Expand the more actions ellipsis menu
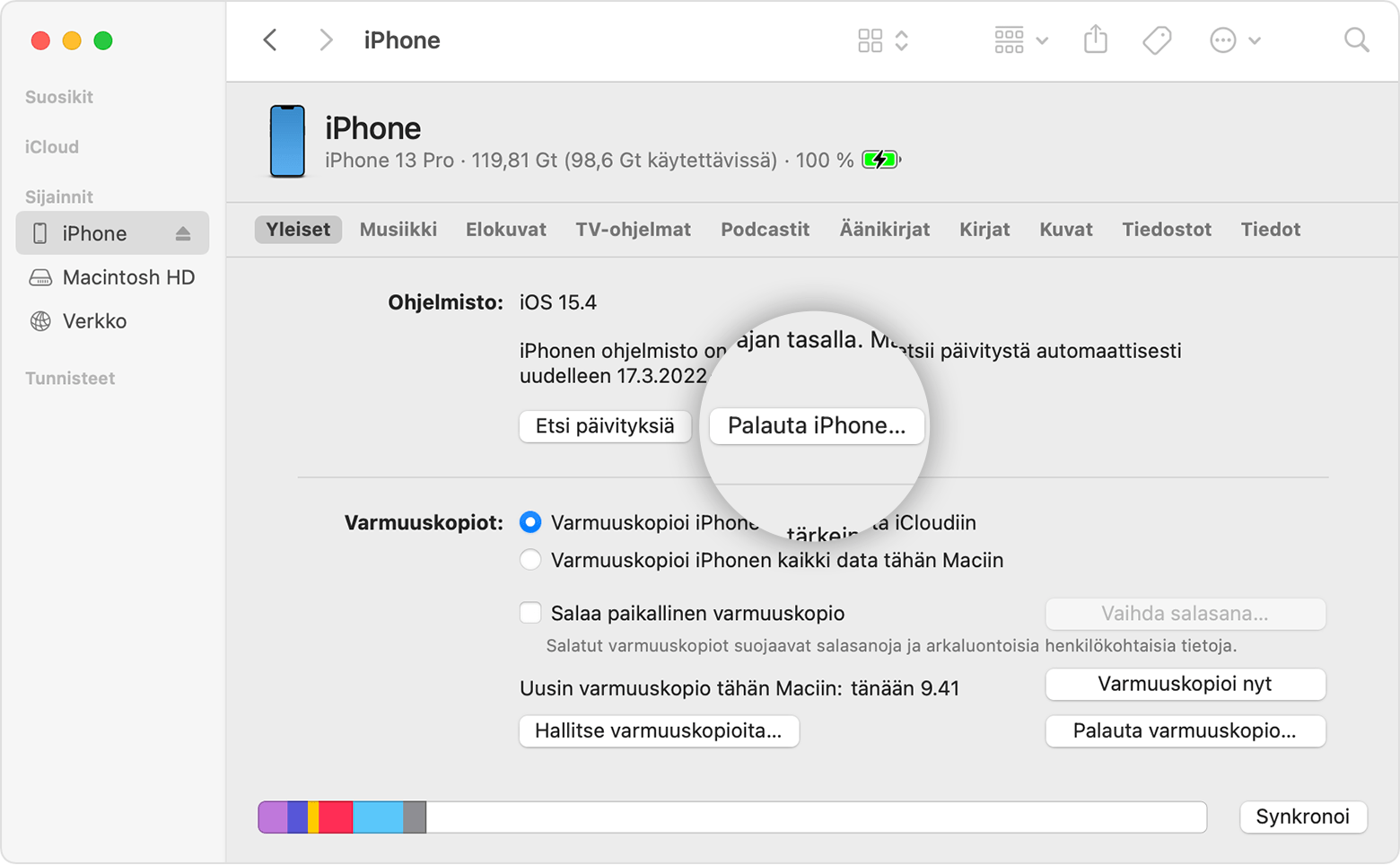The width and height of the screenshot is (1400, 865). tap(1235, 40)
